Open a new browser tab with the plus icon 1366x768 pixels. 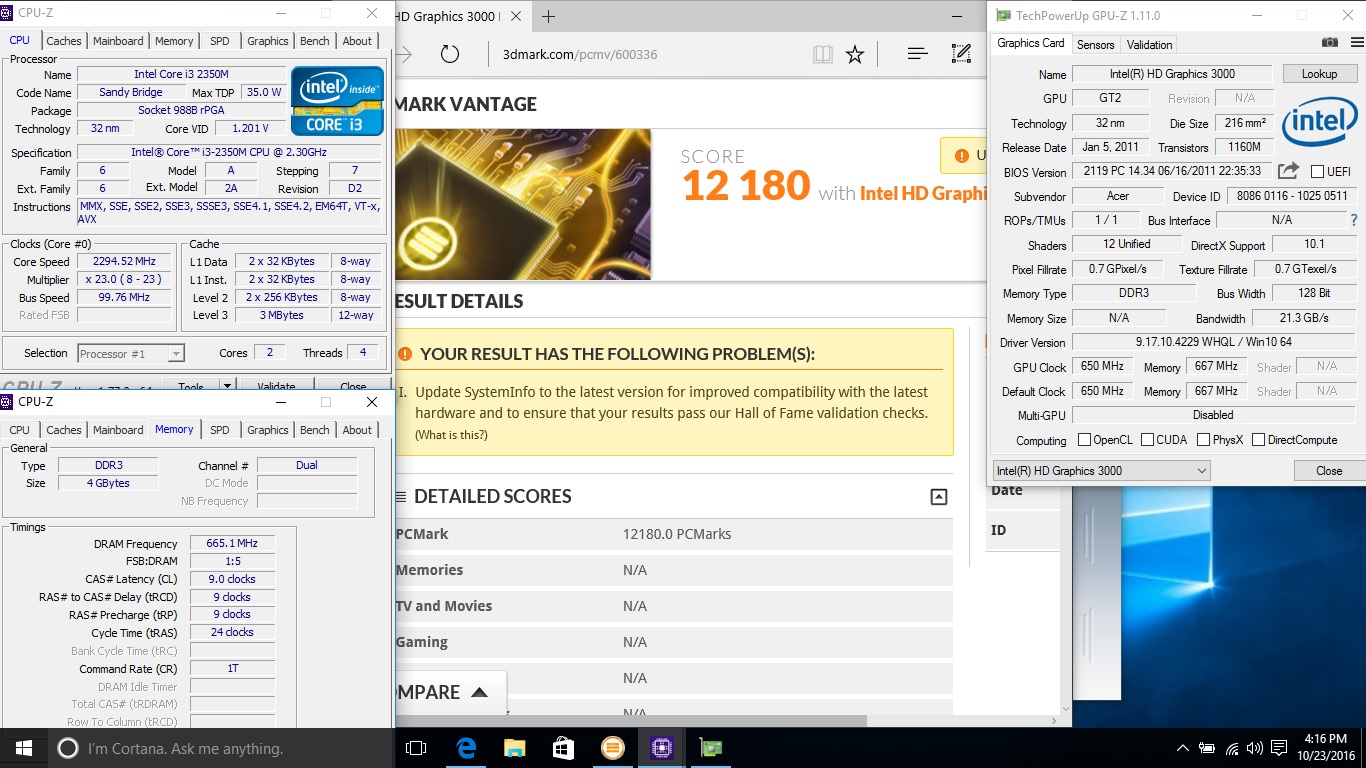click(x=548, y=16)
